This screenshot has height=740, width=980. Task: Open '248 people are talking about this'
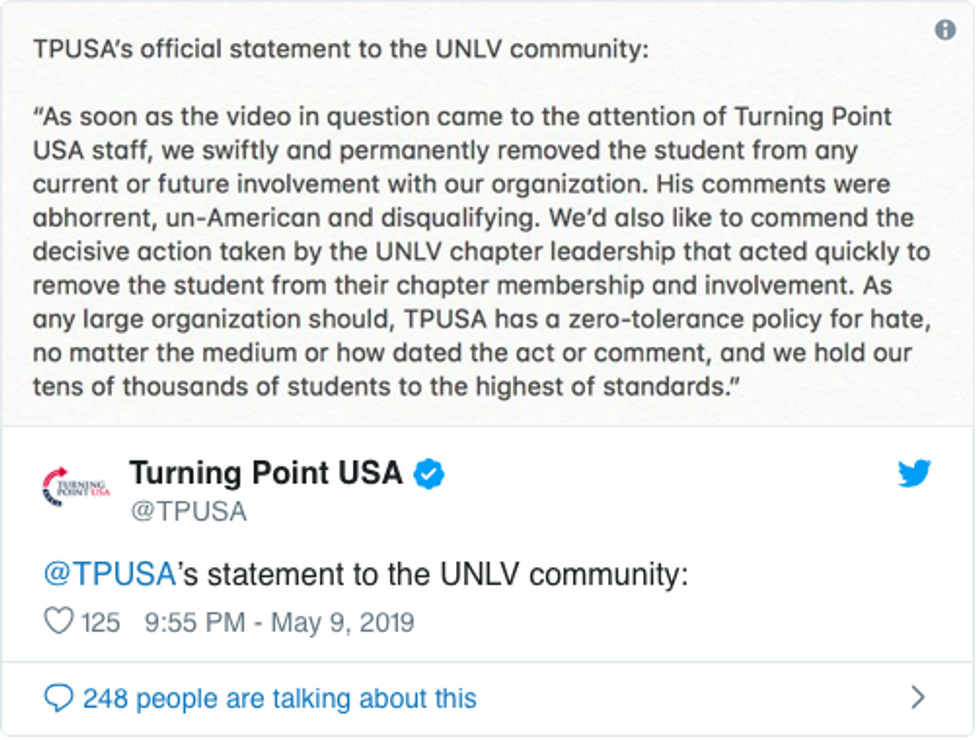click(x=279, y=698)
